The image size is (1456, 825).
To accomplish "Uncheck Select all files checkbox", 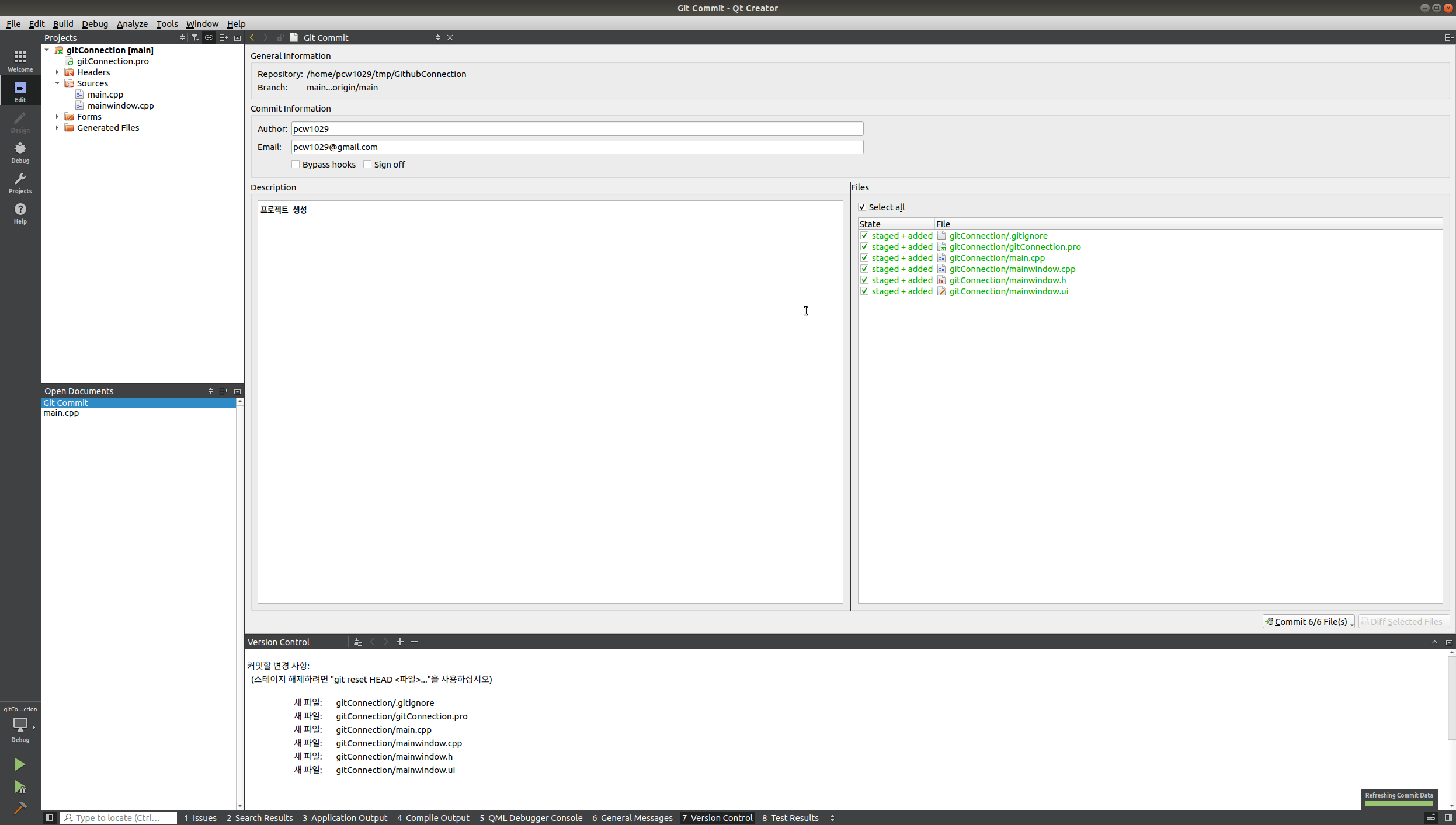I will click(x=862, y=207).
